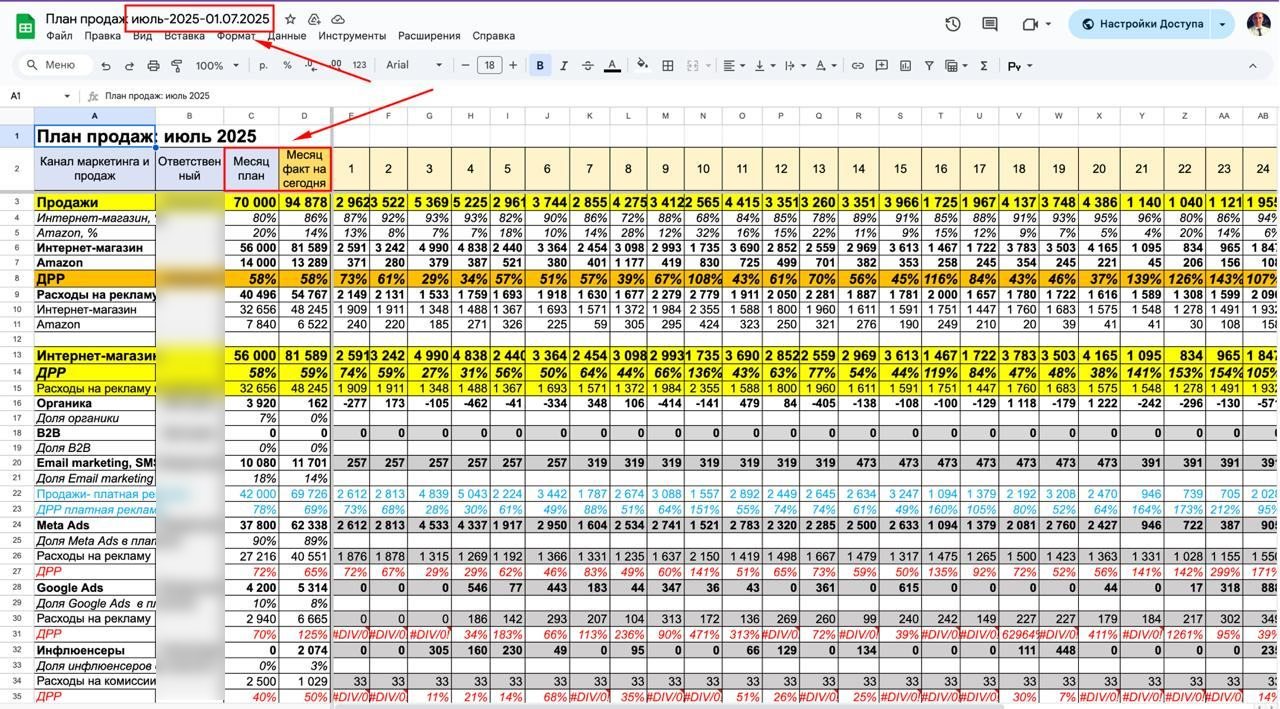The height and width of the screenshot is (709, 1280).
Task: Open the zoom 100% dropdown
Action: tap(217, 66)
